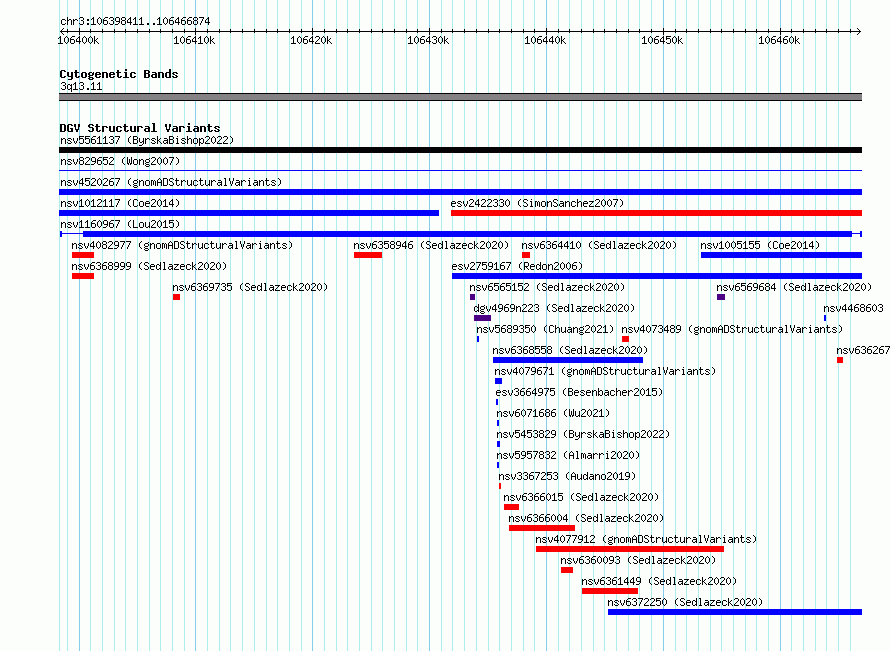Click esv2422330 (SimonSanchez2007) label

pos(537,203)
